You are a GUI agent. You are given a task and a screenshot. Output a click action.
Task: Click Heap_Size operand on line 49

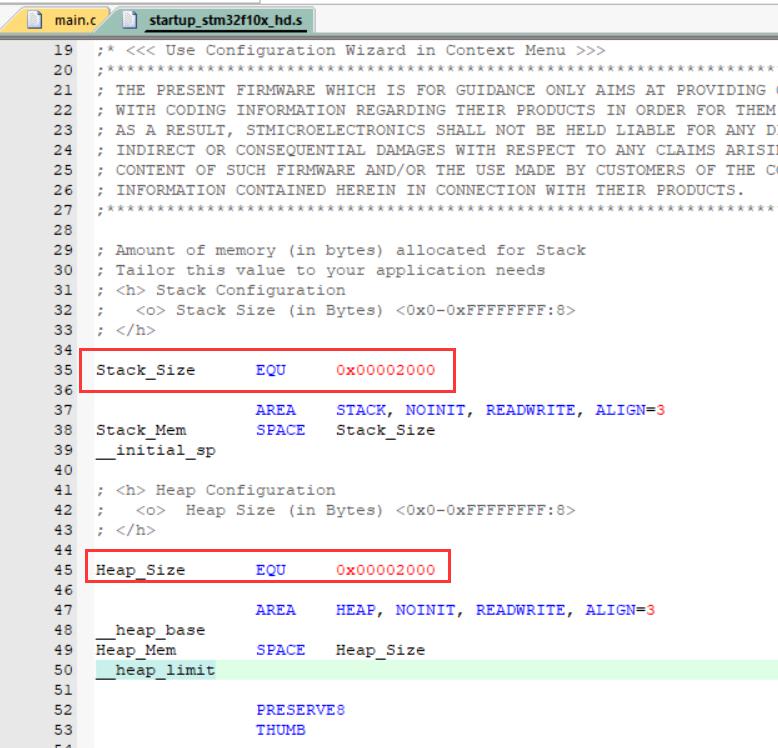pyautogui.click(x=381, y=650)
